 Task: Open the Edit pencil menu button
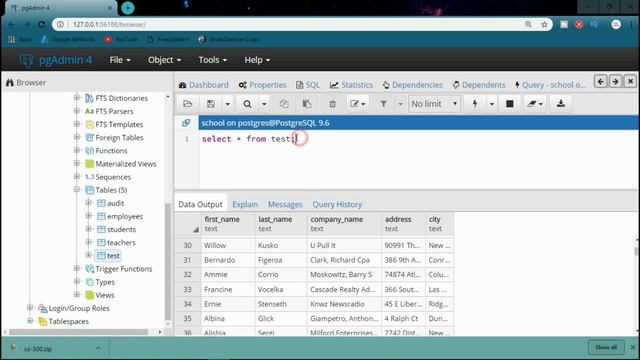tap(358, 104)
